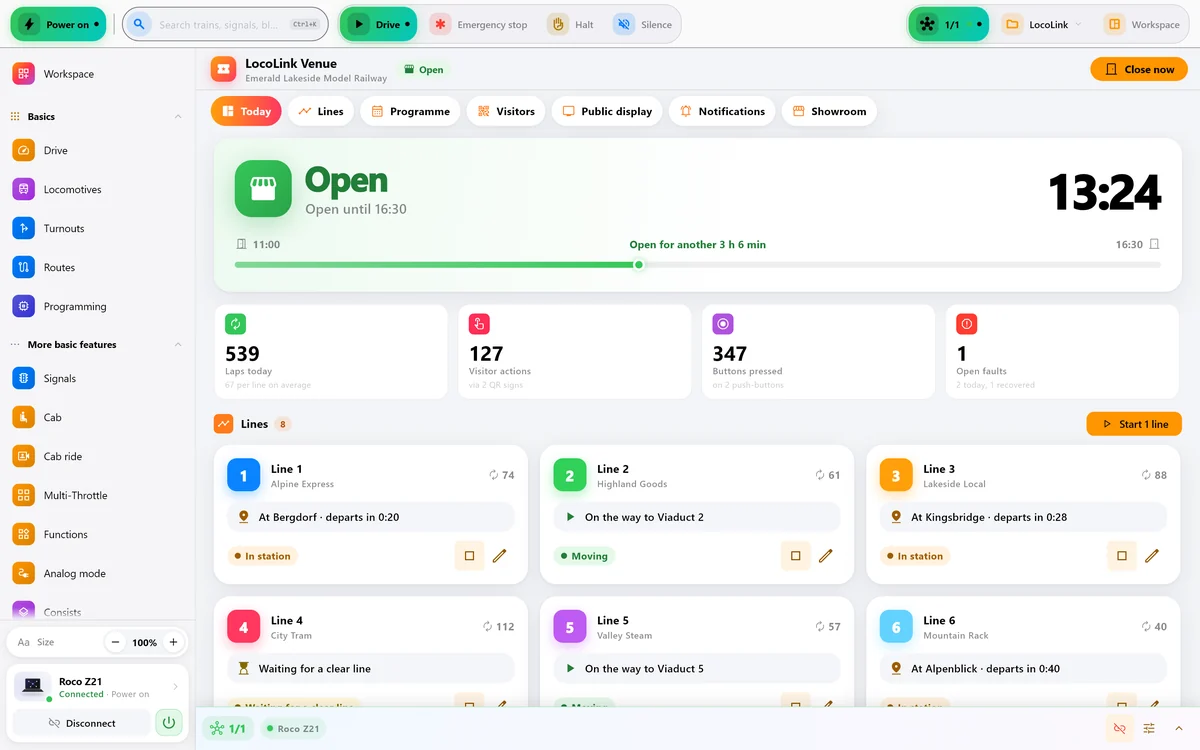Viewport: 1200px width, 750px height.
Task: Switch to the Programme tab
Action: click(x=410, y=111)
